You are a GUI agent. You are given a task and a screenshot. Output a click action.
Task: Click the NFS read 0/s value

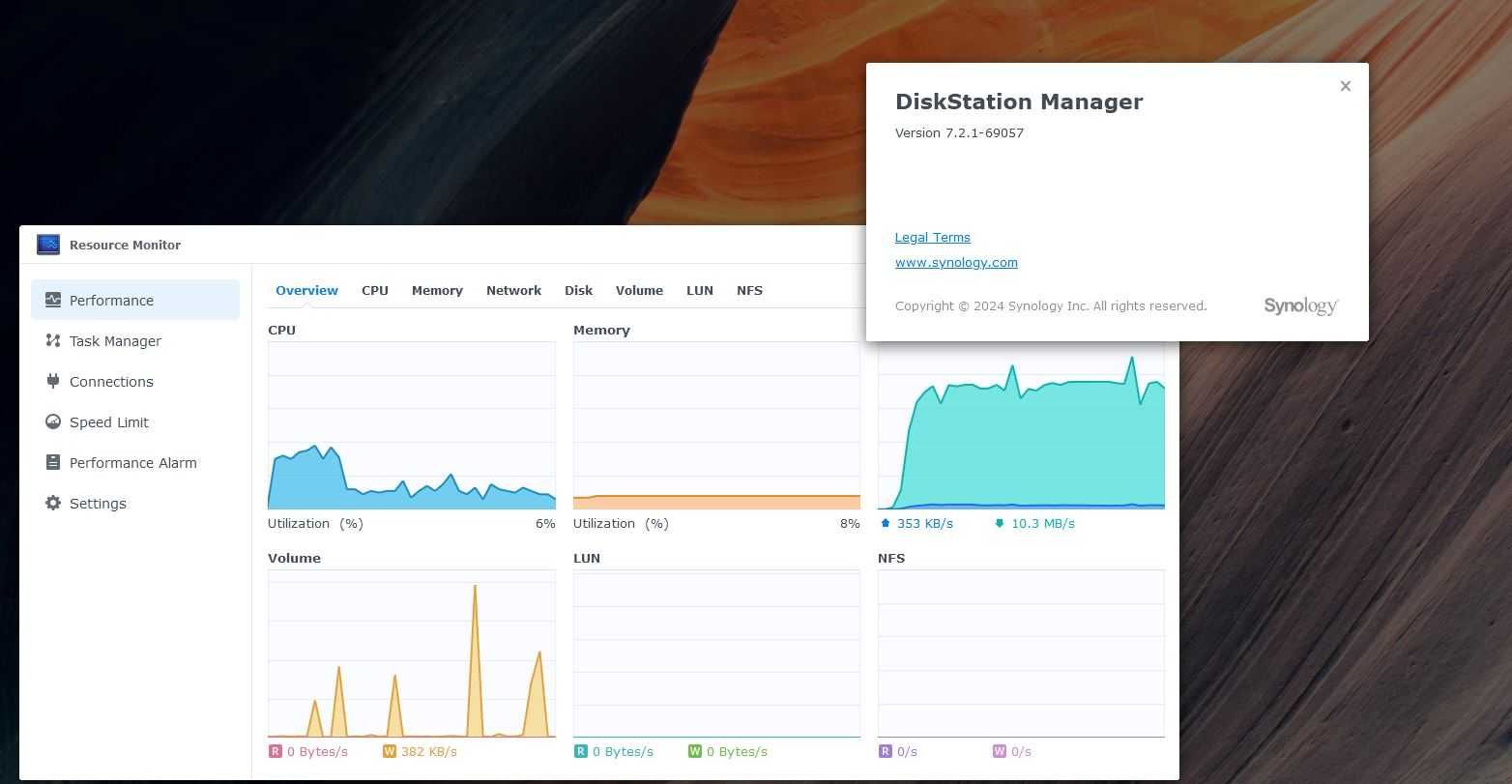[907, 751]
